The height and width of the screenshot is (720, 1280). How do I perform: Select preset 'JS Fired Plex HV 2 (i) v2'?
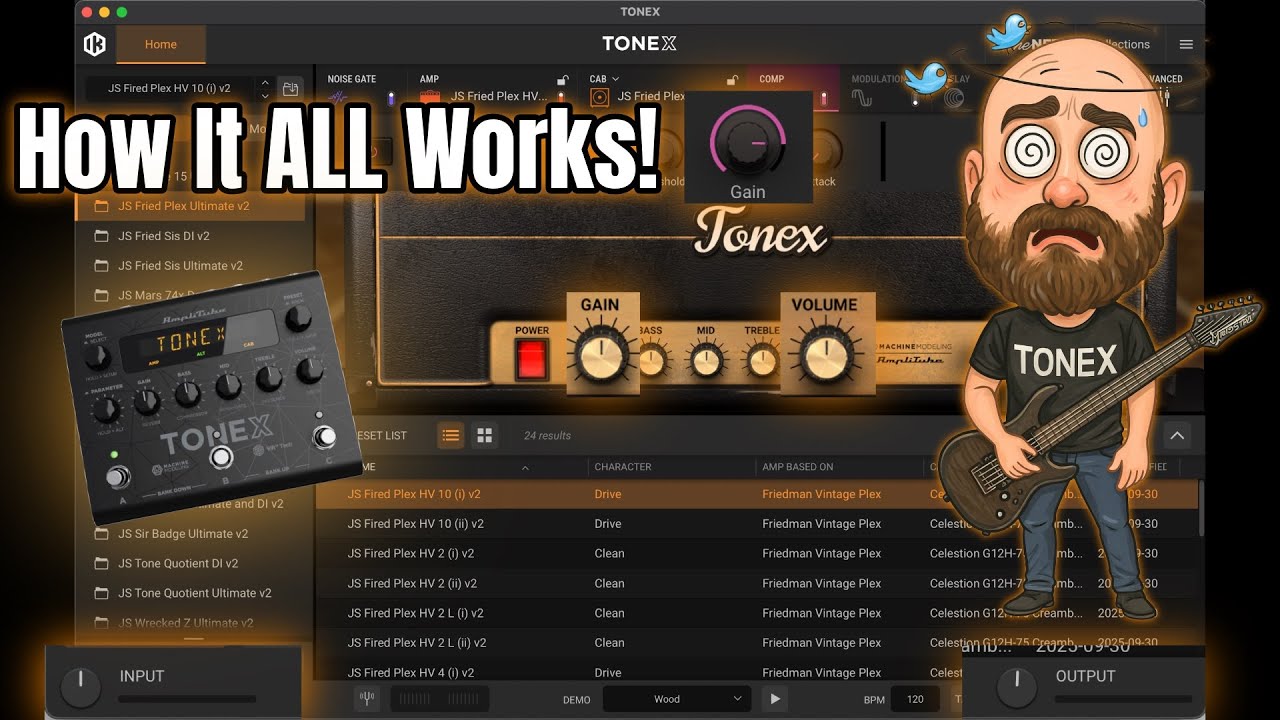pyautogui.click(x=757, y=553)
